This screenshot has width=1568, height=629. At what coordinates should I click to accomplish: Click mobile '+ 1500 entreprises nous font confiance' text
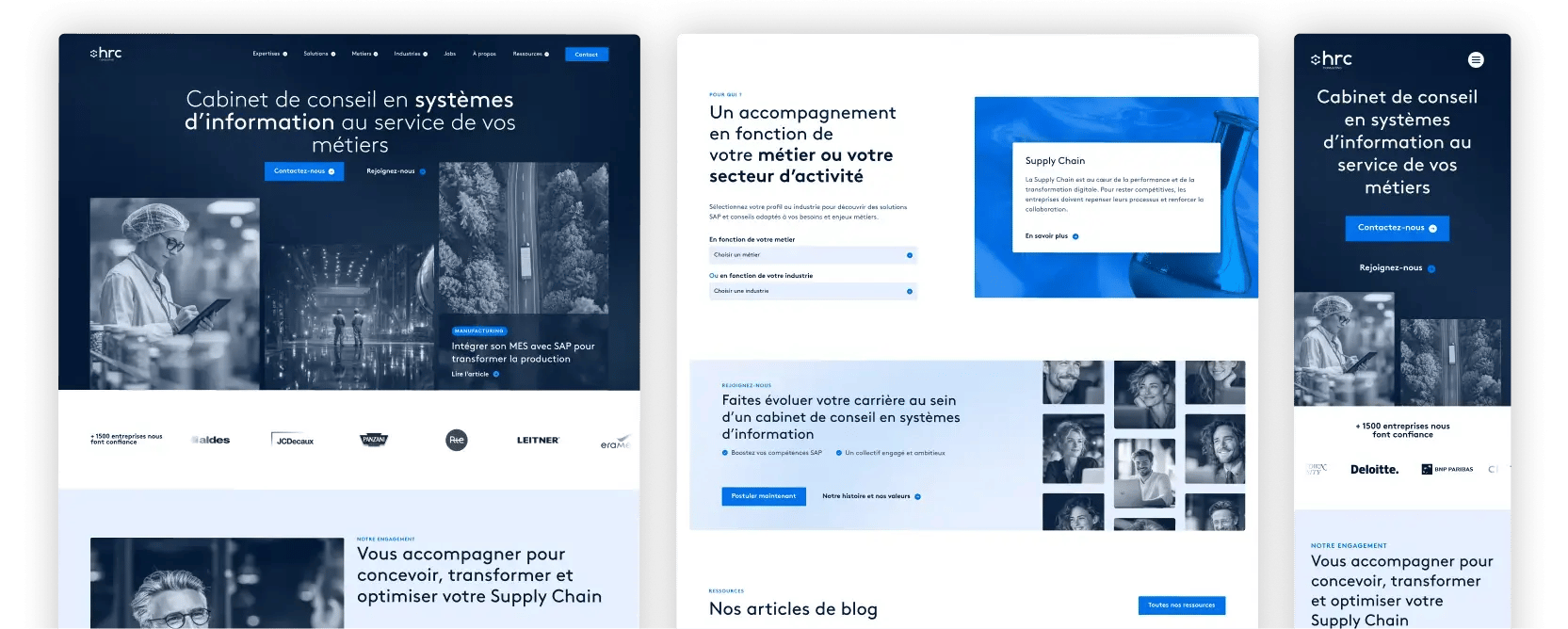pyautogui.click(x=1402, y=430)
